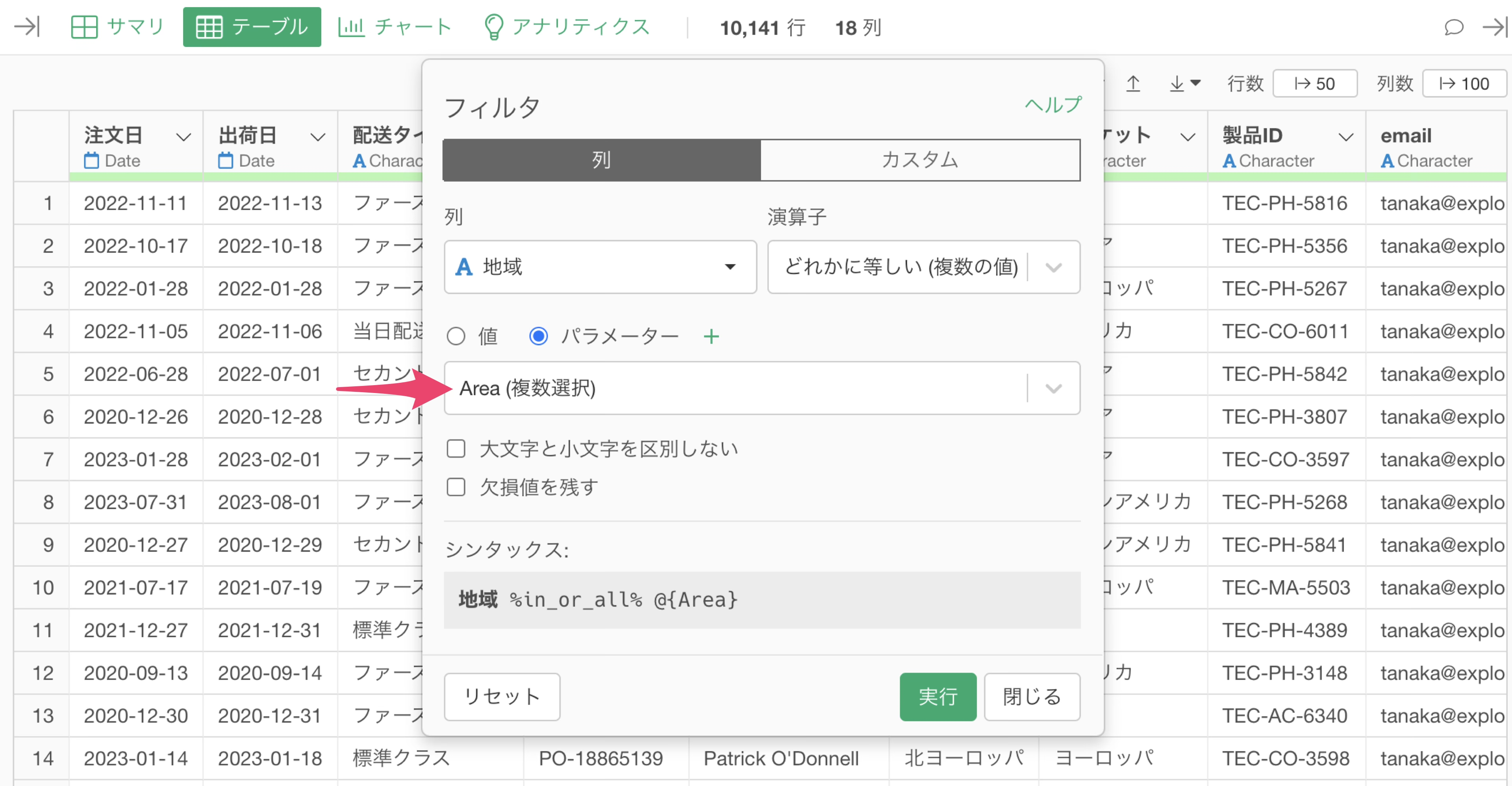
Task: Enable 大文字と小文字を区別しない checkbox
Action: pyautogui.click(x=456, y=449)
